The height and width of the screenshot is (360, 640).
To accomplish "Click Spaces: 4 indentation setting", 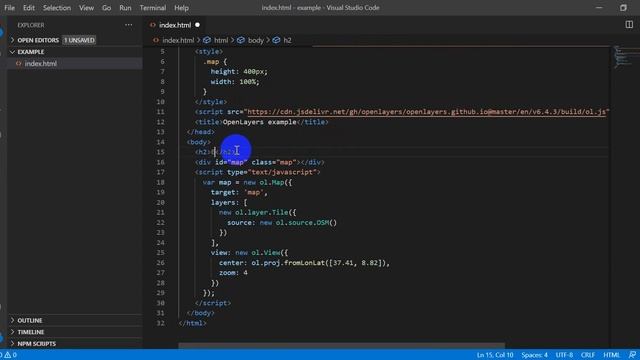I will 534,355.
